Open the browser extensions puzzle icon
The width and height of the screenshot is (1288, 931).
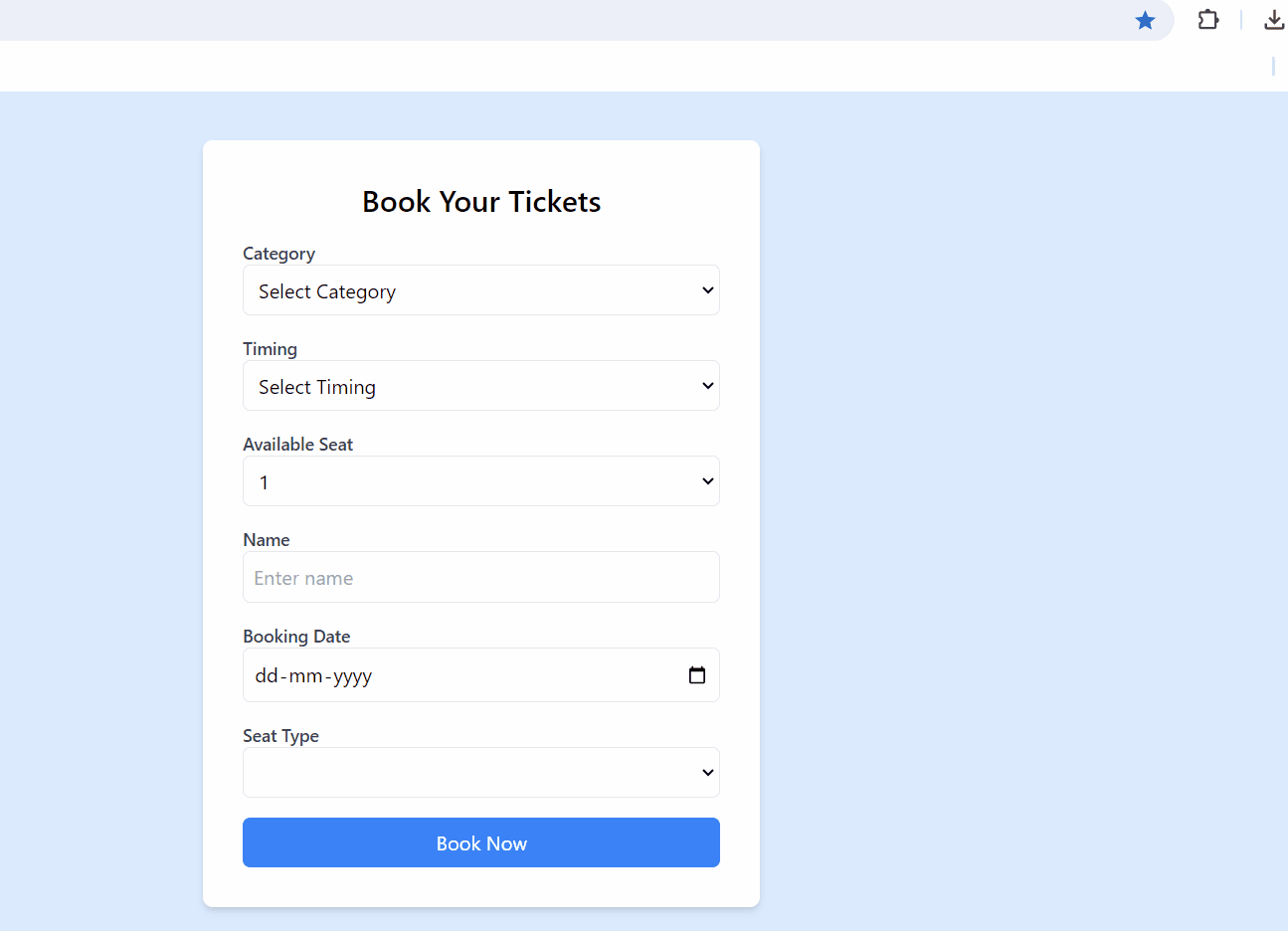[1207, 20]
